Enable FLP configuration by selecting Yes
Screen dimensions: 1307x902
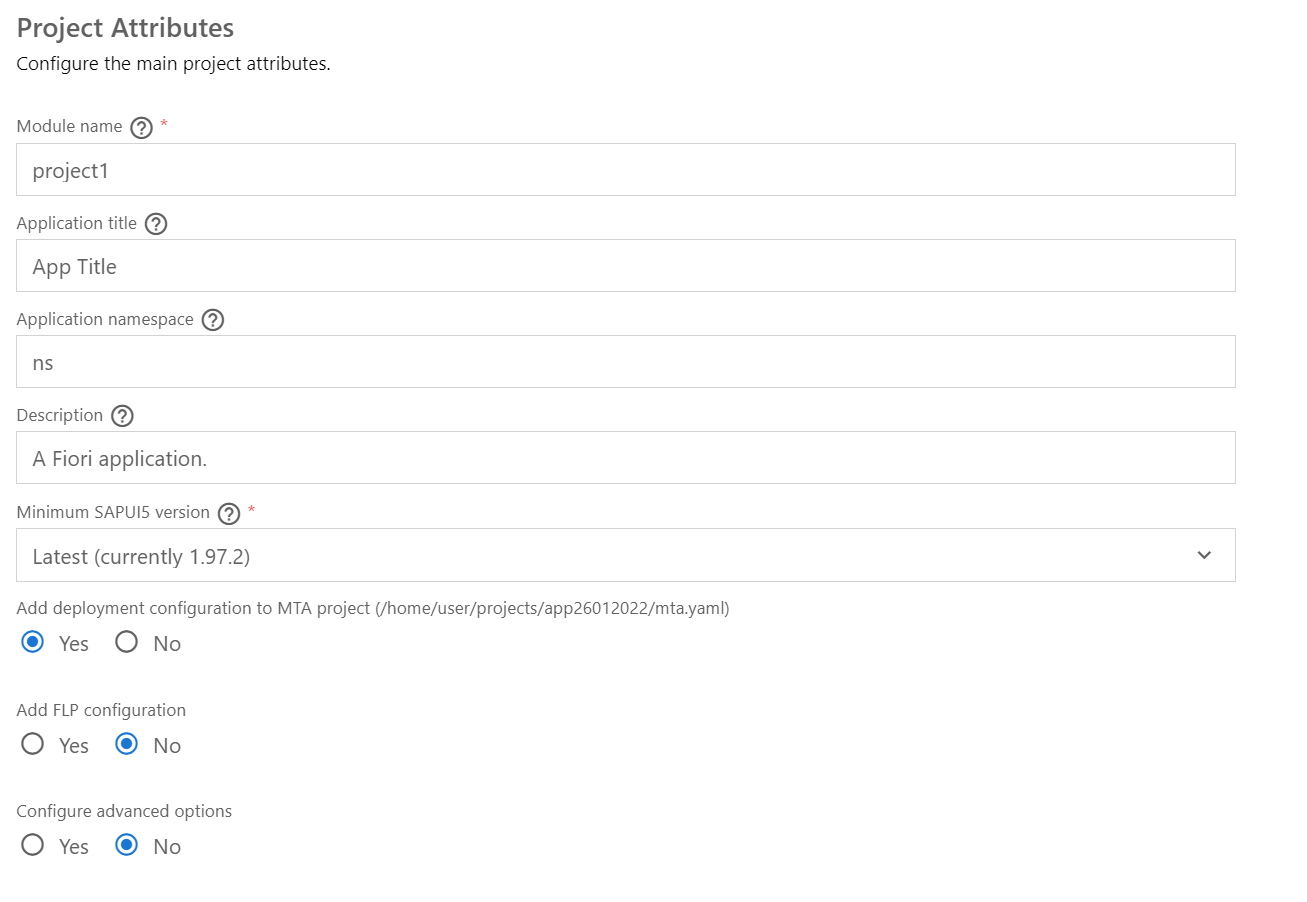click(x=31, y=745)
